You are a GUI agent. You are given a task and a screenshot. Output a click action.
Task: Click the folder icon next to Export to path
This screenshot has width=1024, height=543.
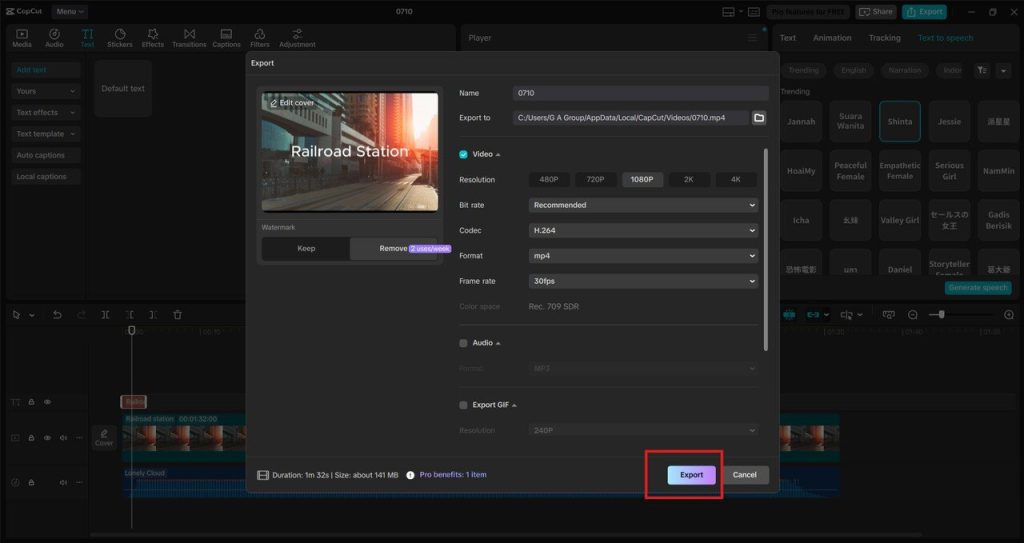pyautogui.click(x=758, y=118)
